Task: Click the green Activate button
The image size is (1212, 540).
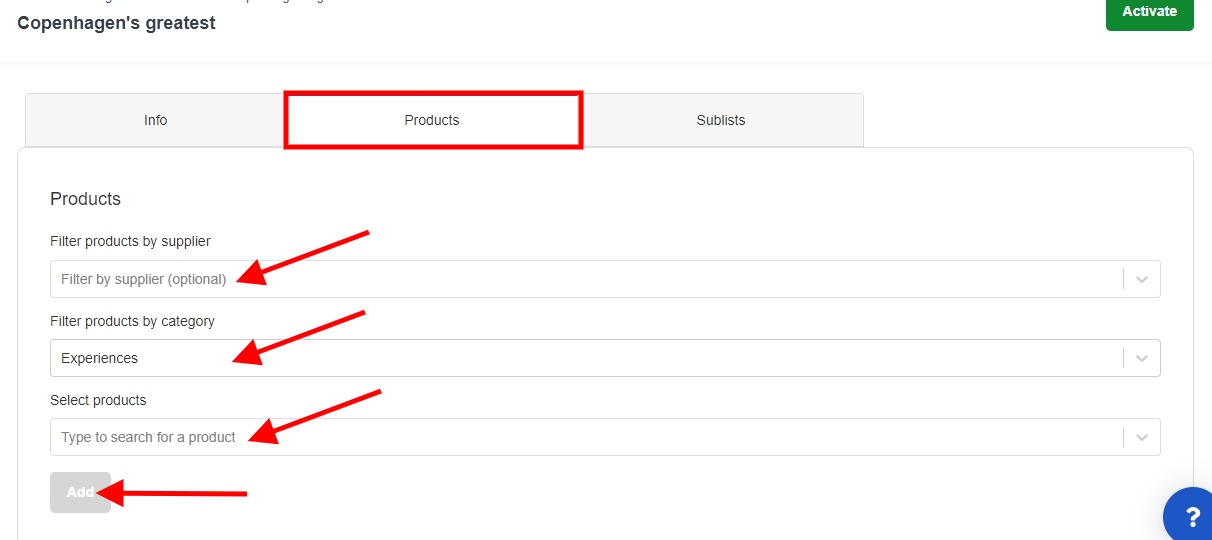Action: [x=1149, y=12]
